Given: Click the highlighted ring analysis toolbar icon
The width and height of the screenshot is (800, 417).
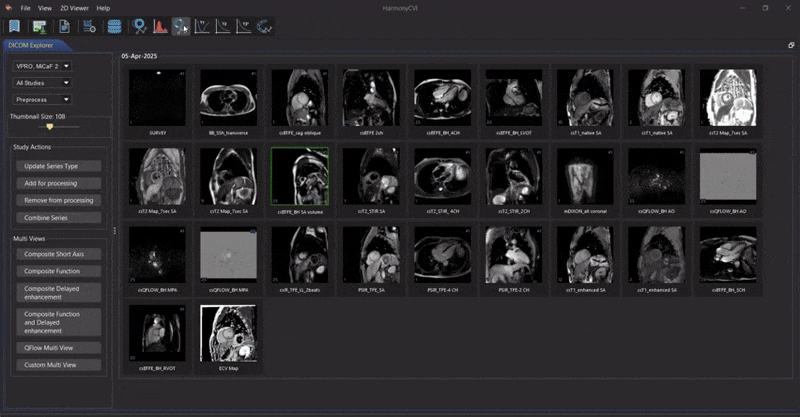Looking at the screenshot, I should [x=181, y=27].
